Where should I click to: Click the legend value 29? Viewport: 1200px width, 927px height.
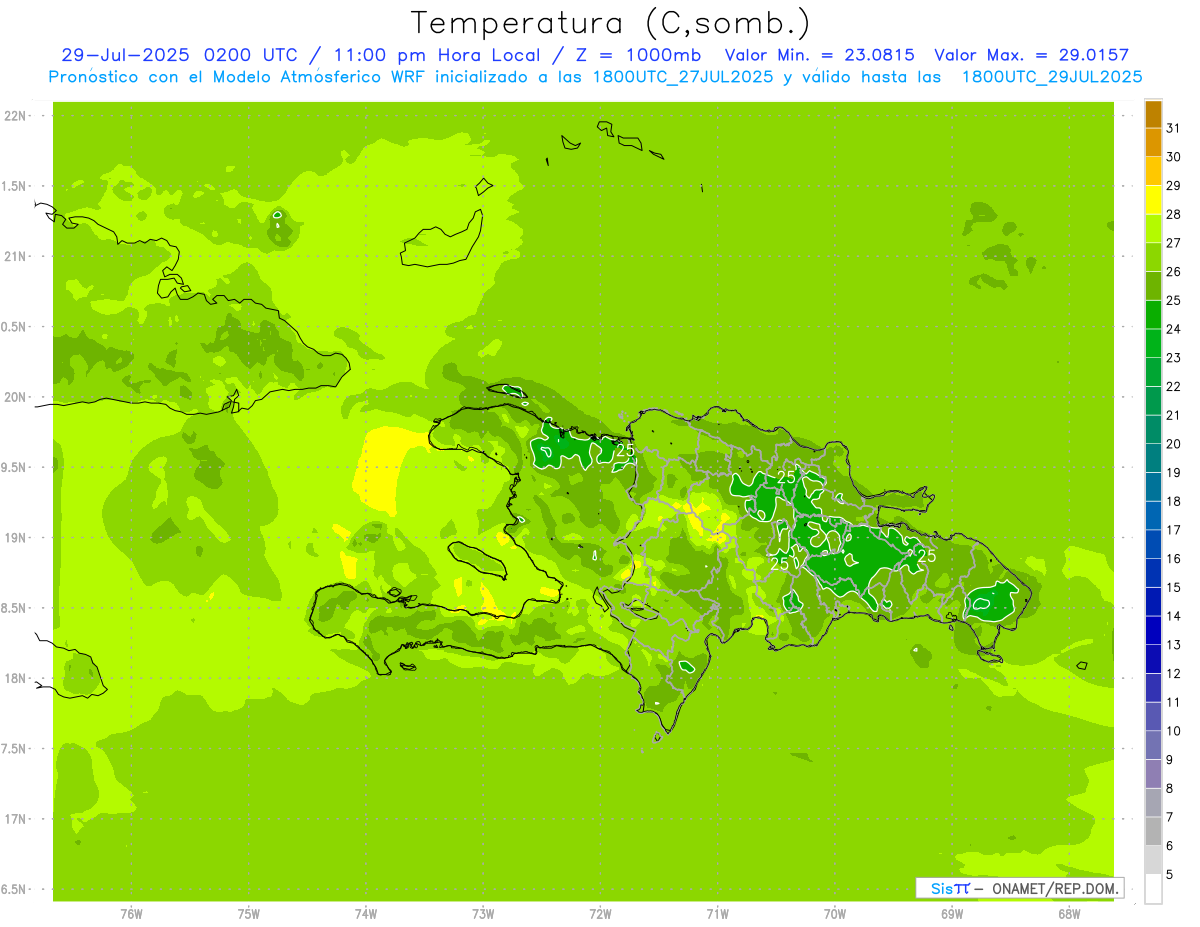click(x=1173, y=185)
